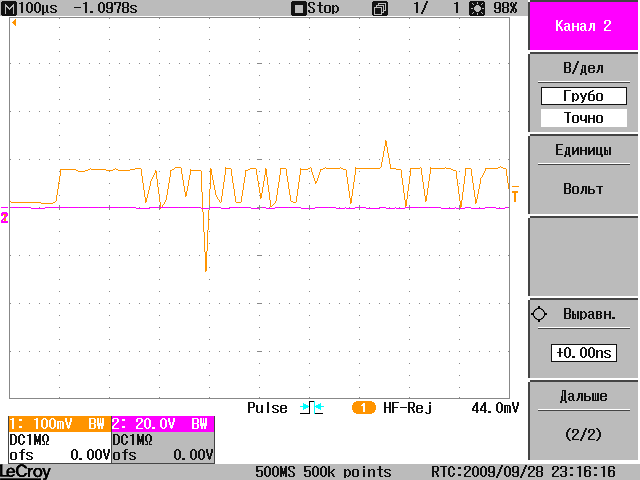Click the magenta channel 2 ground marker
The width and height of the screenshot is (640, 480).
coord(4,217)
